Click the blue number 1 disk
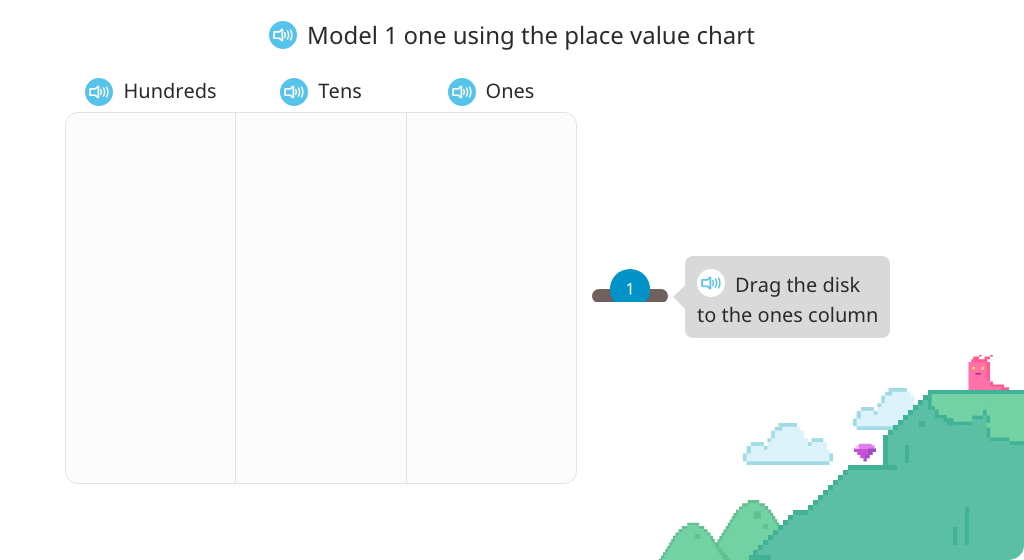 point(630,287)
